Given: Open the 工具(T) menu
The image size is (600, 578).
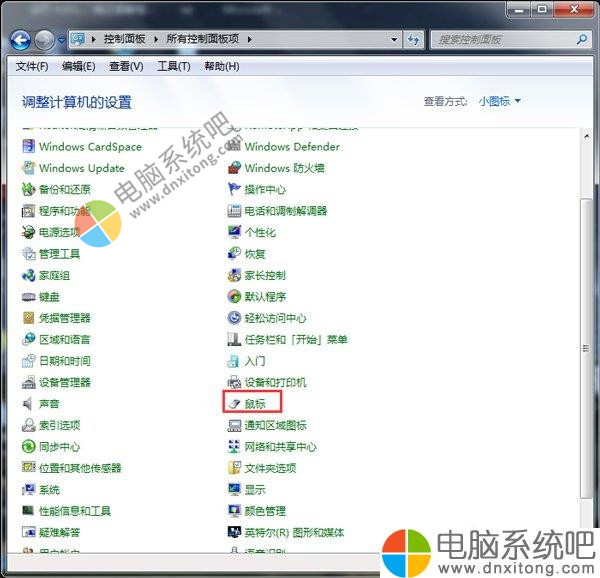Looking at the screenshot, I should (x=174, y=67).
